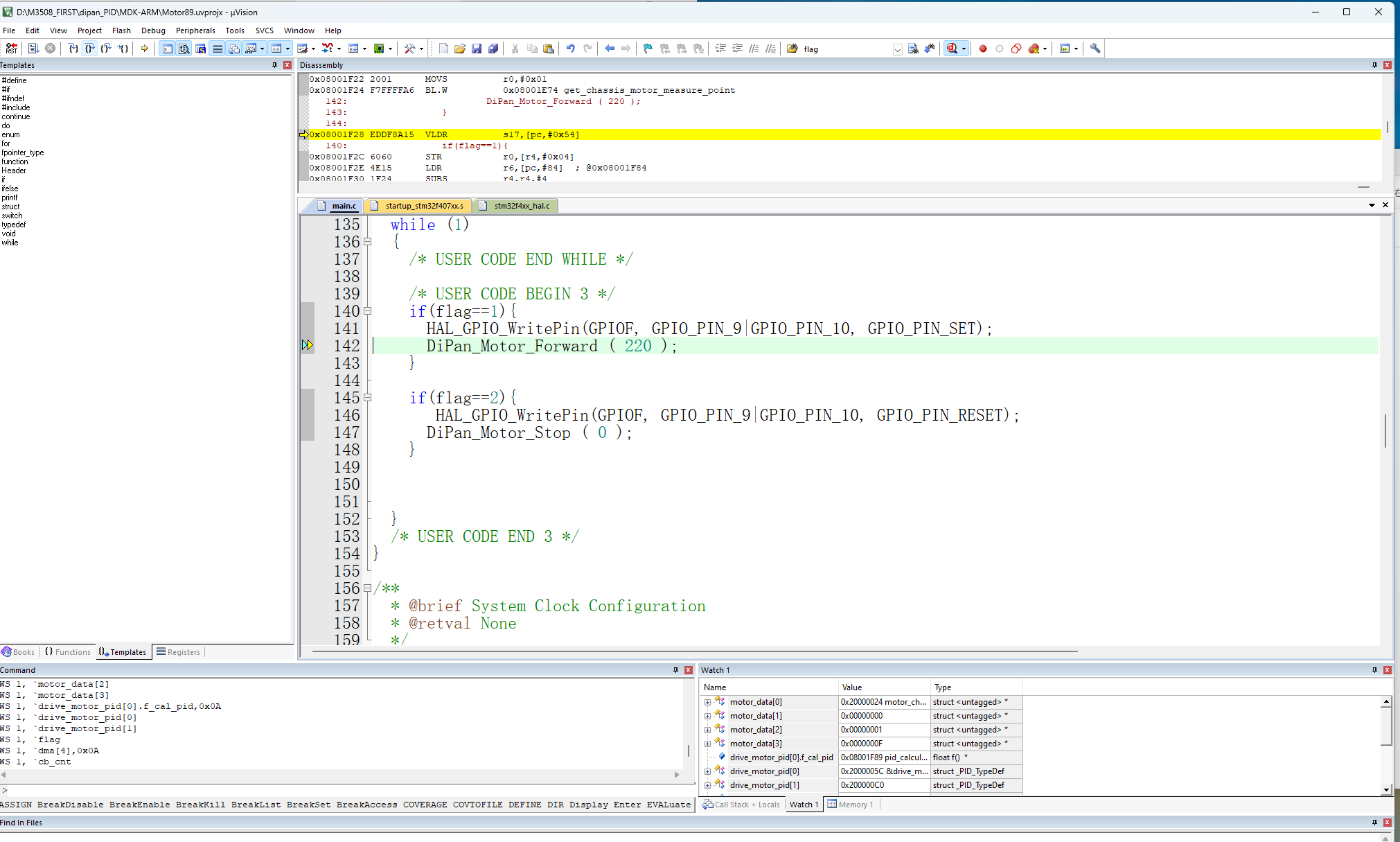This screenshot has height=842, width=1400.
Task: Collapse code block at line 140
Action: pos(368,311)
